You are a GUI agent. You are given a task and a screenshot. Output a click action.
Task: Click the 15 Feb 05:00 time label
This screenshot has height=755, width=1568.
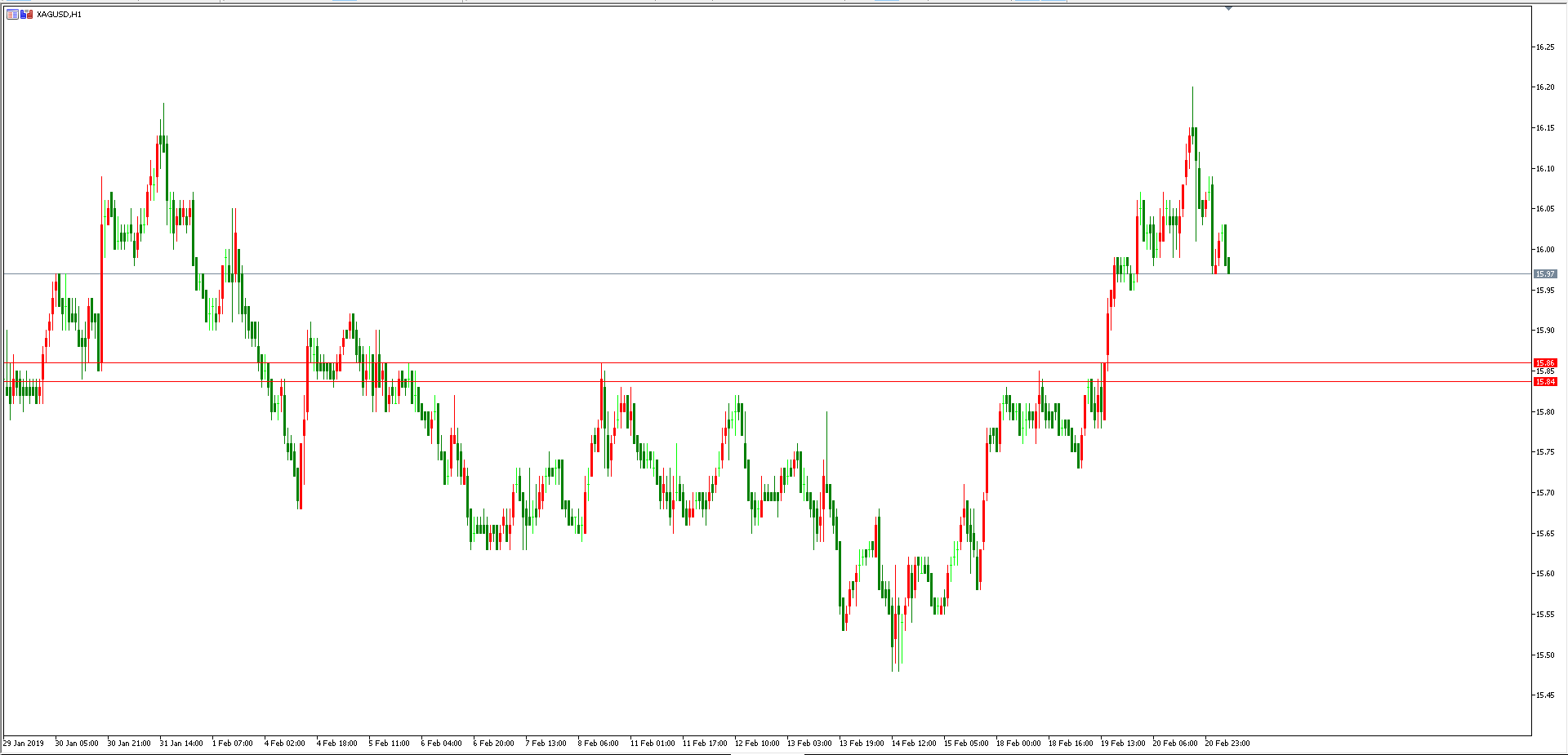click(966, 744)
